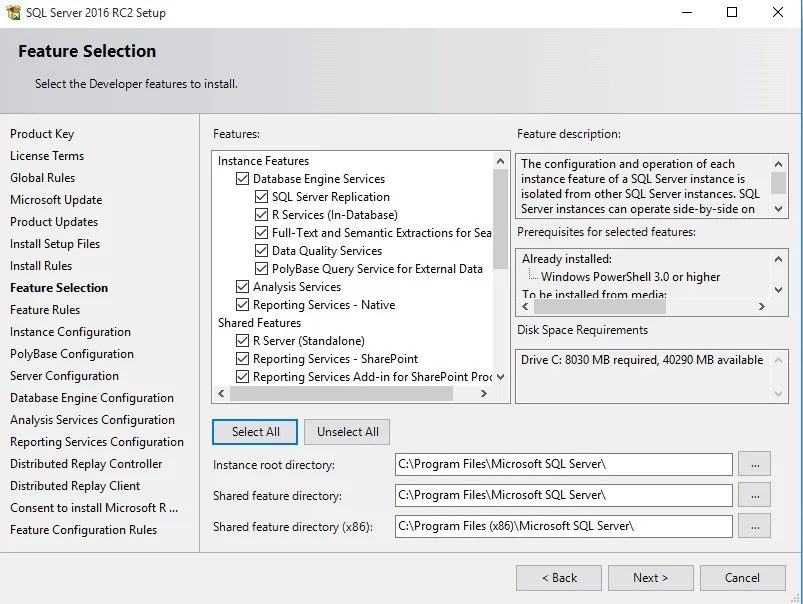
Task: Click Unselect All
Action: (346, 431)
